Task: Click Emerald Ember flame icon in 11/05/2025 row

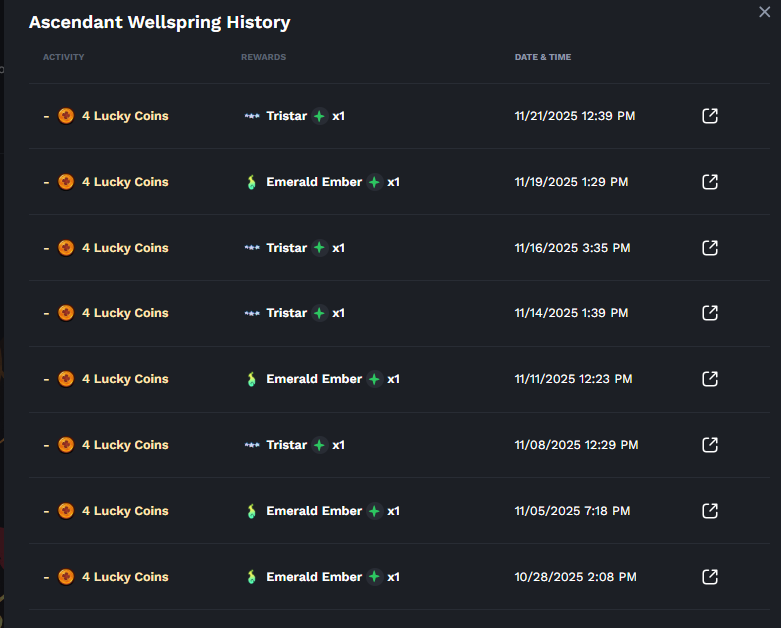Action: coord(252,511)
